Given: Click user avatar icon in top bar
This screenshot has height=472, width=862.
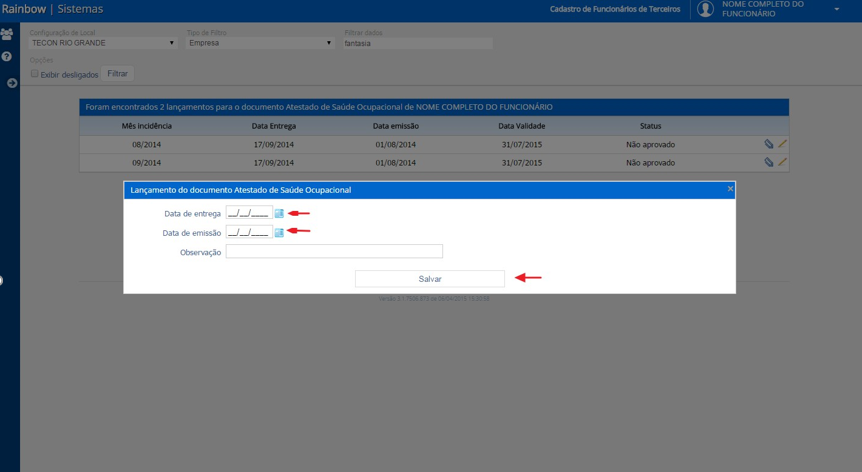Looking at the screenshot, I should point(705,9).
